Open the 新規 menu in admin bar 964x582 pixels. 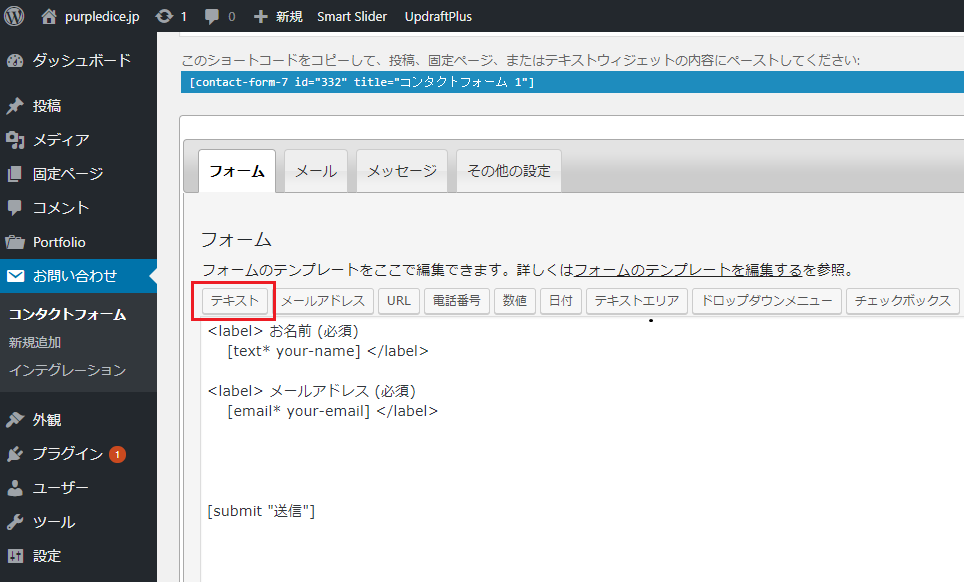(289, 17)
